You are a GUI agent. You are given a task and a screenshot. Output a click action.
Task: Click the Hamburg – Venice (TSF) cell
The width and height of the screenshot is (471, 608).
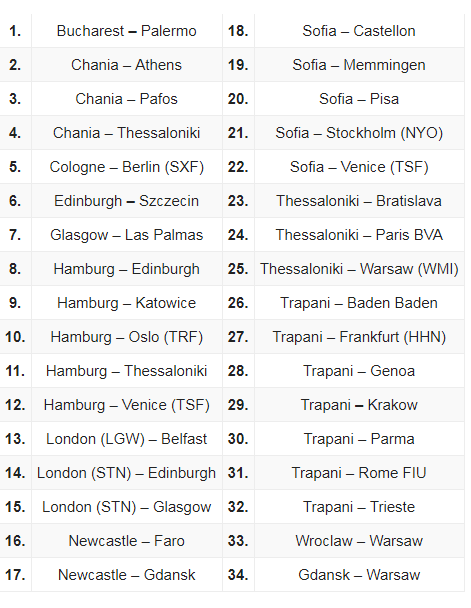tap(126, 405)
